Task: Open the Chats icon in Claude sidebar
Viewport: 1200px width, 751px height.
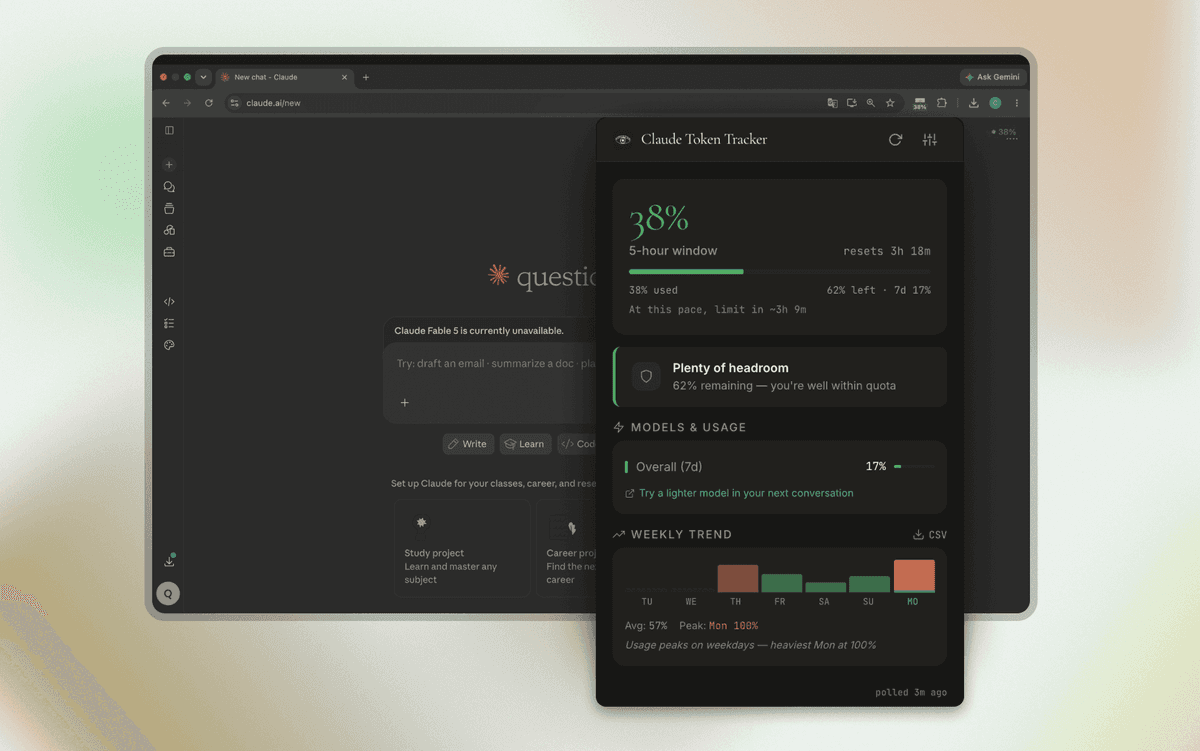Action: tap(169, 187)
